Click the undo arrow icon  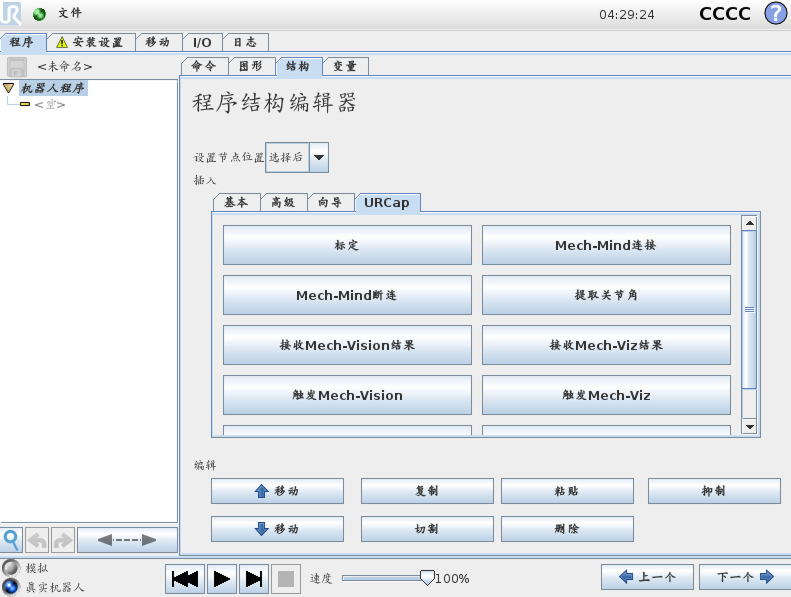tap(37, 540)
